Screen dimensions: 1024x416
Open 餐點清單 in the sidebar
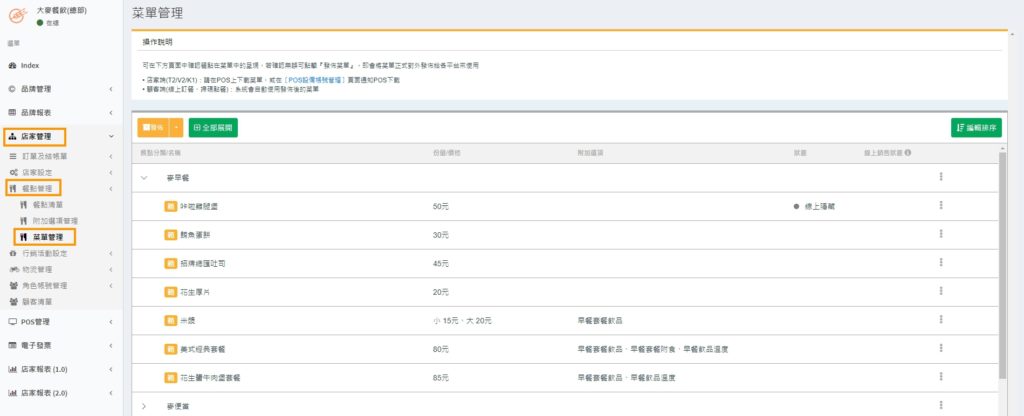click(47, 204)
